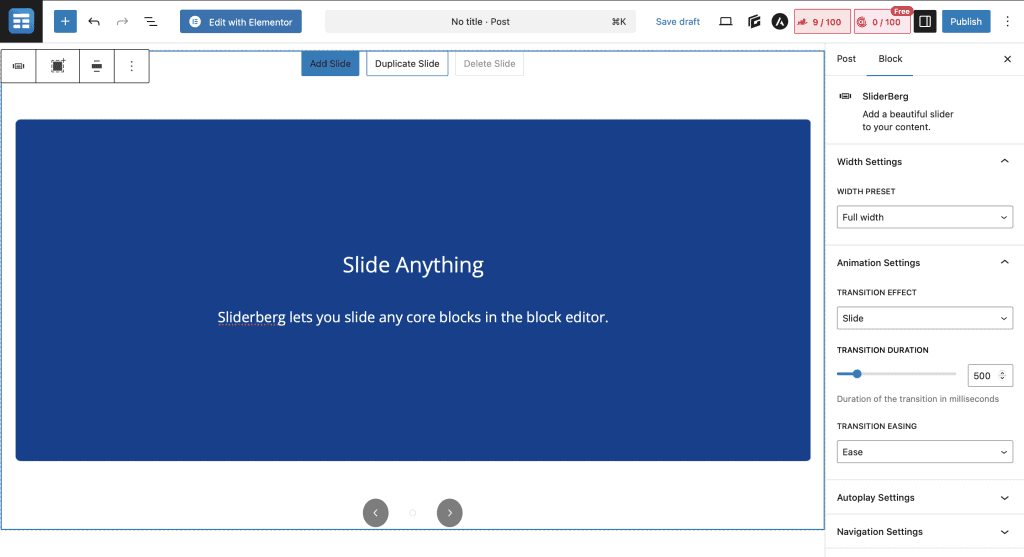Click the select parent block icon

pyautogui.click(x=57, y=66)
